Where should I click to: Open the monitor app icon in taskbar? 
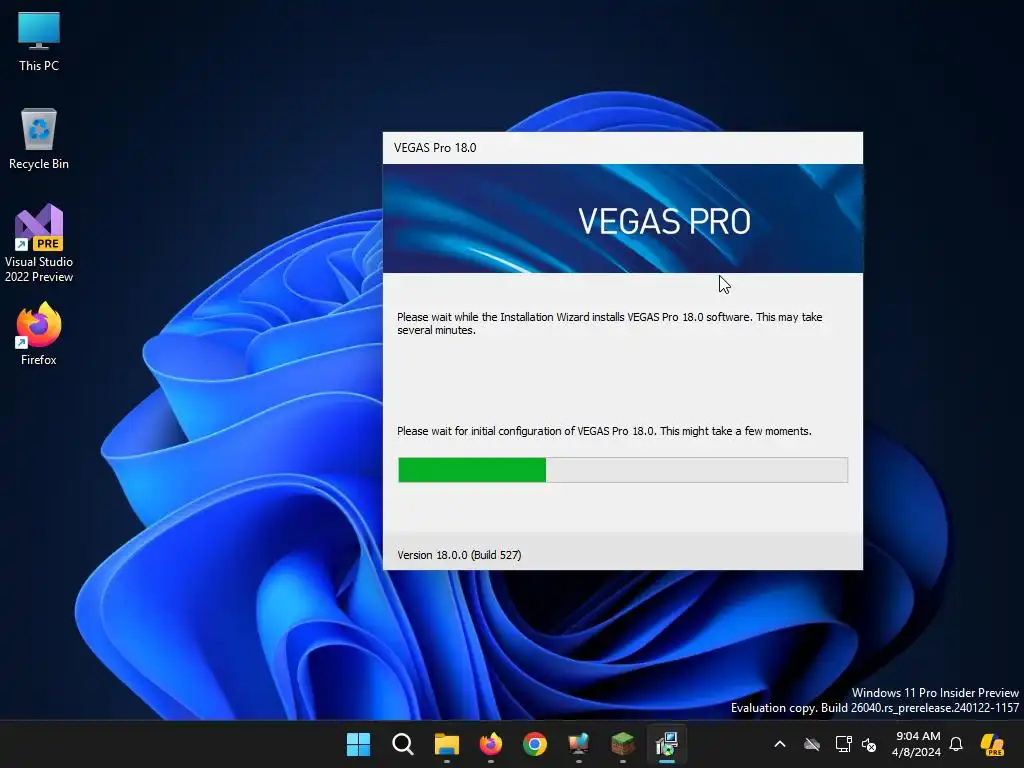tap(579, 744)
